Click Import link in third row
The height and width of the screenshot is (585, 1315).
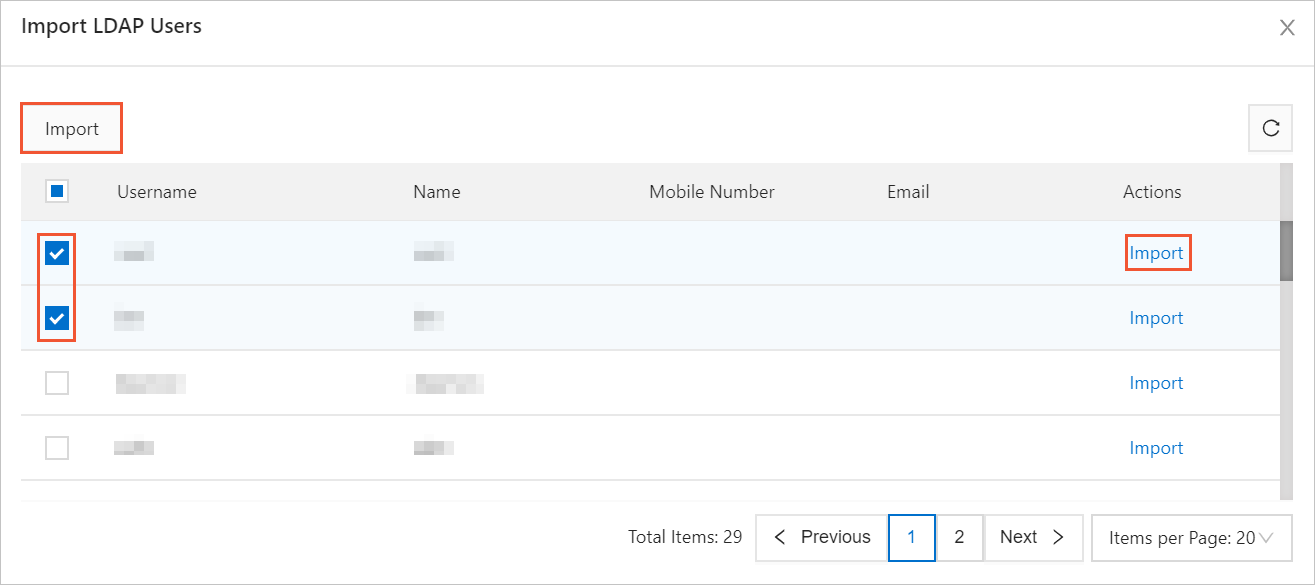(1157, 383)
